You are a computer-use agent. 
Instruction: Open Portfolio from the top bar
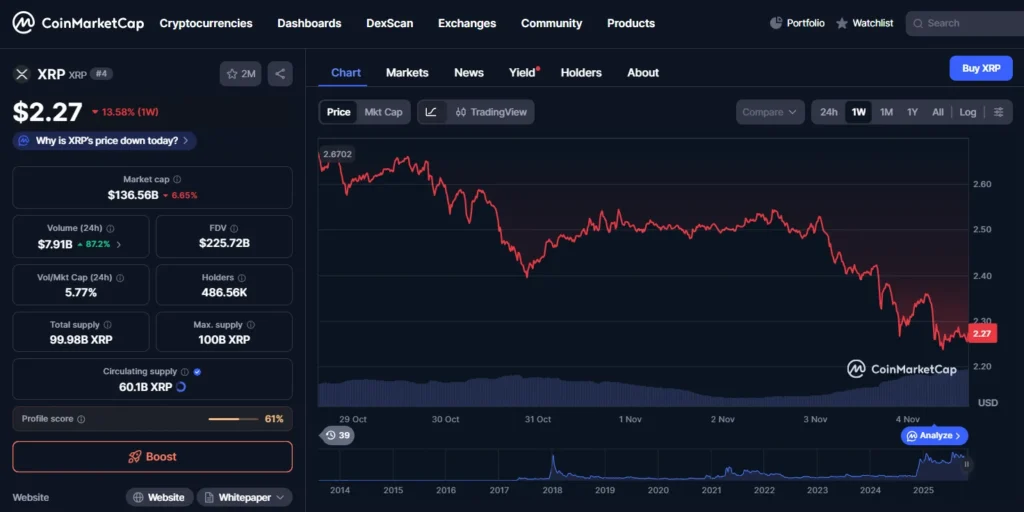797,23
